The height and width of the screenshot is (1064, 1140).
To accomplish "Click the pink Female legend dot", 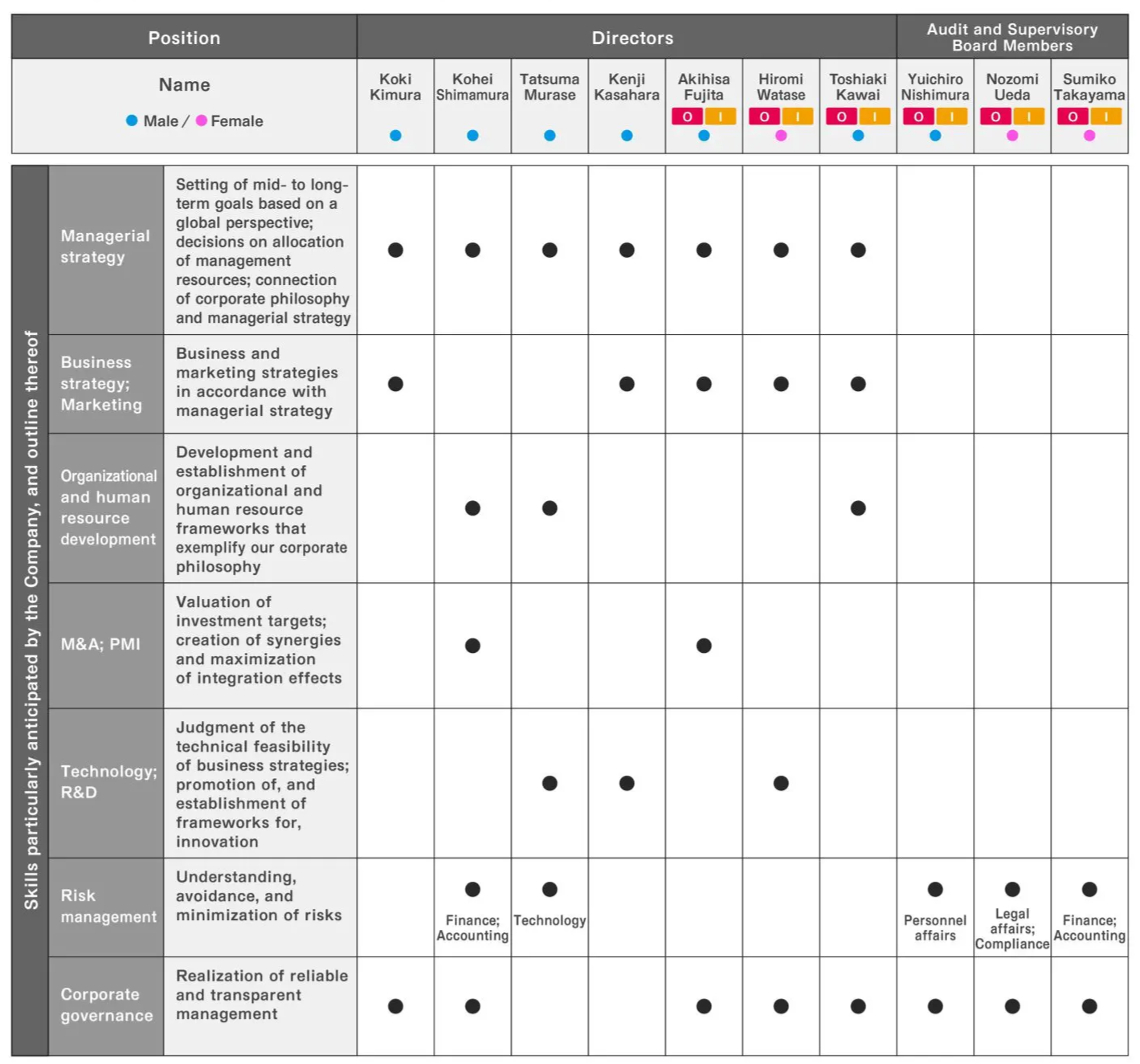I will tap(202, 120).
